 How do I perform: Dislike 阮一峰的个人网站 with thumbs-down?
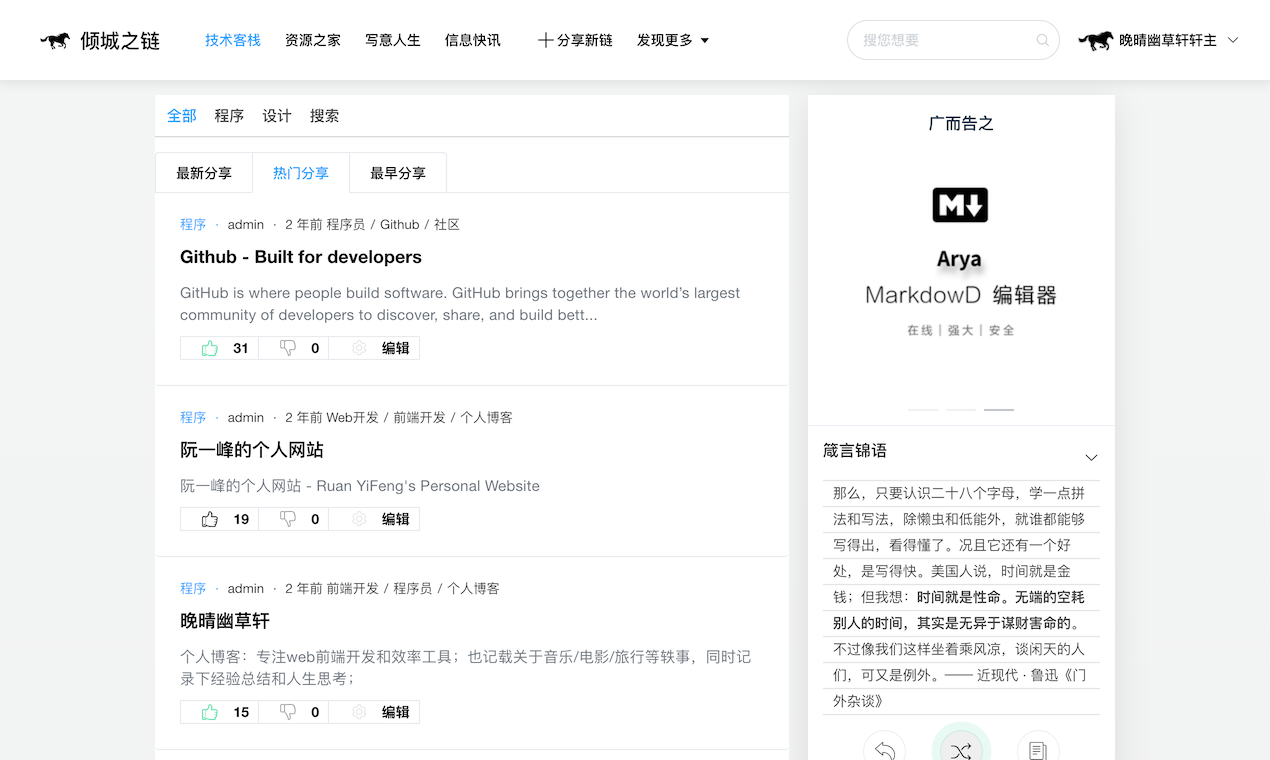pos(288,519)
